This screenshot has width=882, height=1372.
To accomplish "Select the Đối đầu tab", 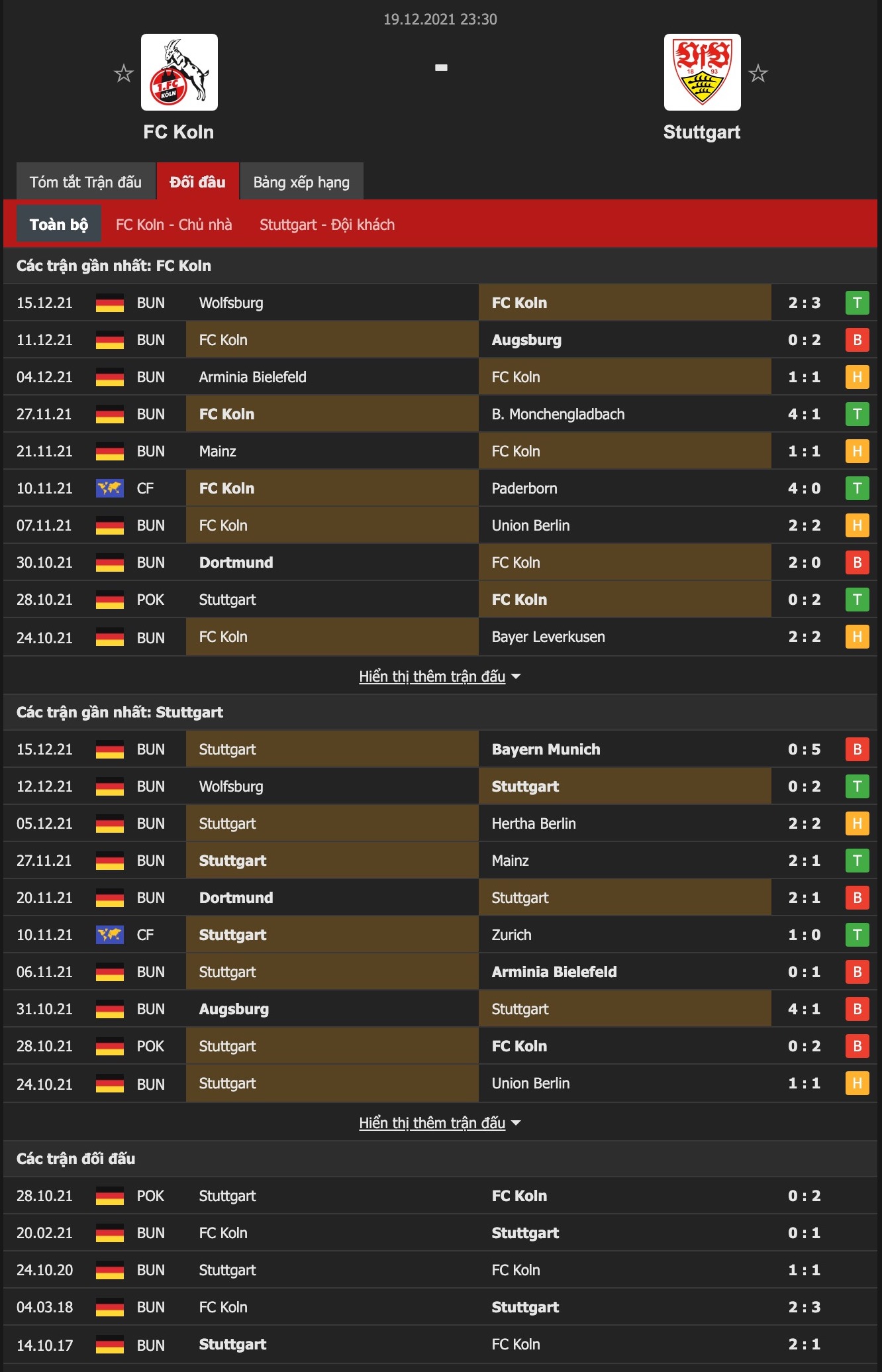I will pyautogui.click(x=198, y=182).
